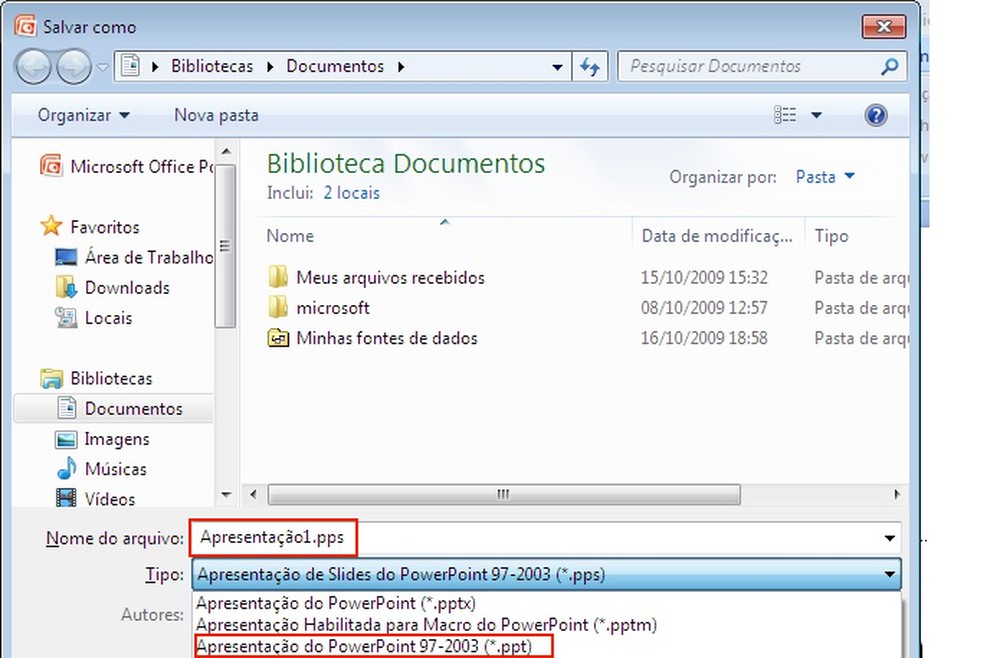Image resolution: width=1000 pixels, height=658 pixels.
Task: Click the back navigation arrow
Action: coord(33,66)
